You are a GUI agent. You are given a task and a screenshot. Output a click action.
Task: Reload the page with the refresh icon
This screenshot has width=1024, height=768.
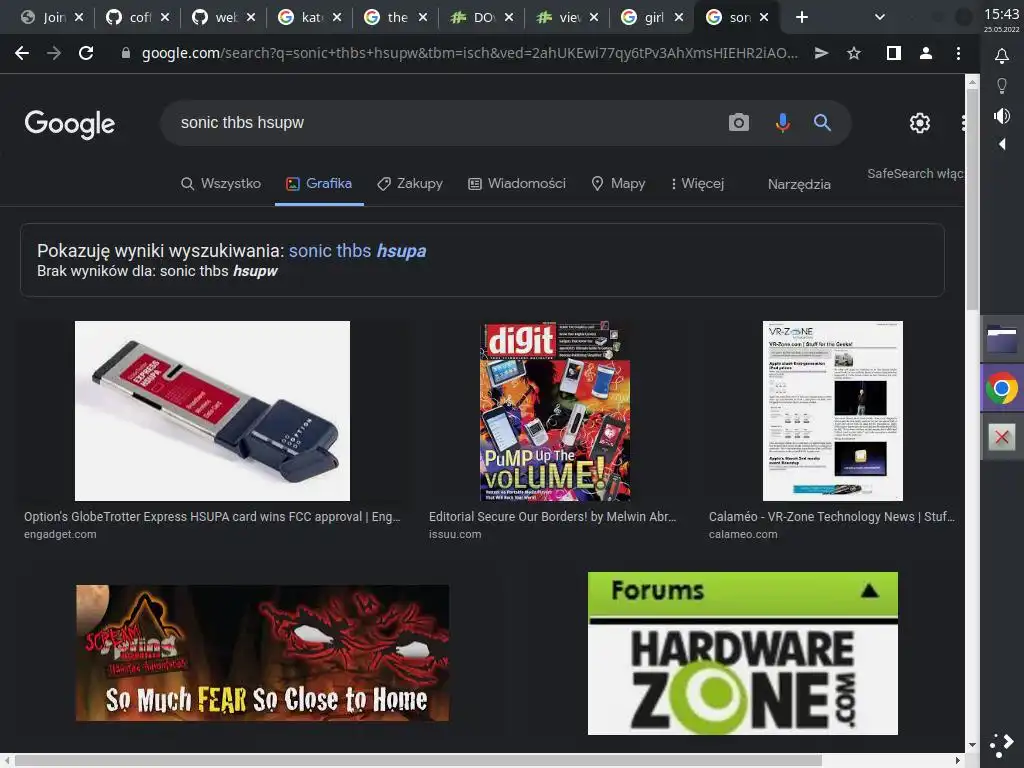[x=86, y=54]
